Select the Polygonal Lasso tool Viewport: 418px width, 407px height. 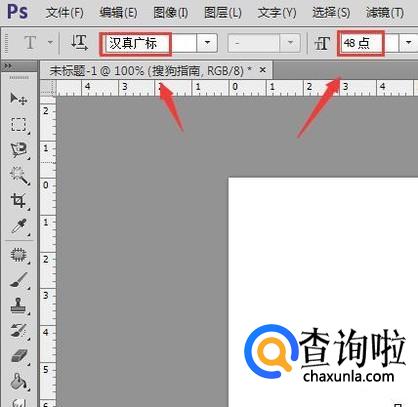19,150
